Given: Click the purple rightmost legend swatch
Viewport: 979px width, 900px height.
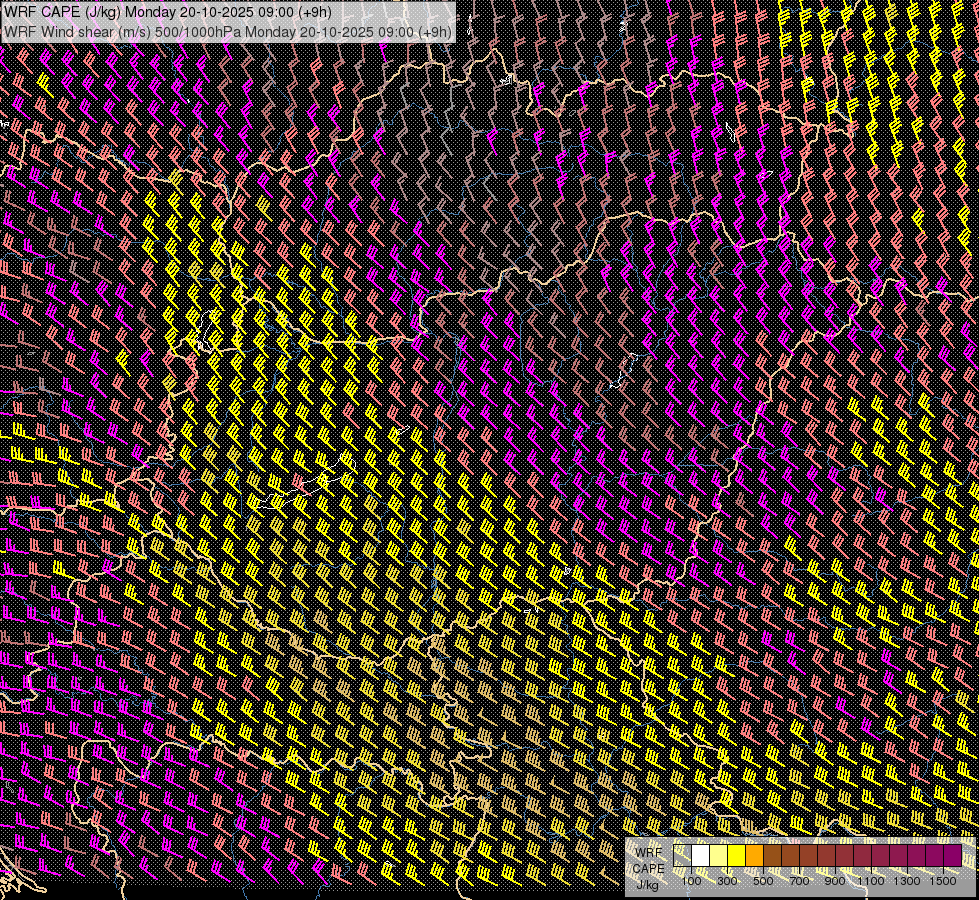Looking at the screenshot, I should click(953, 856).
